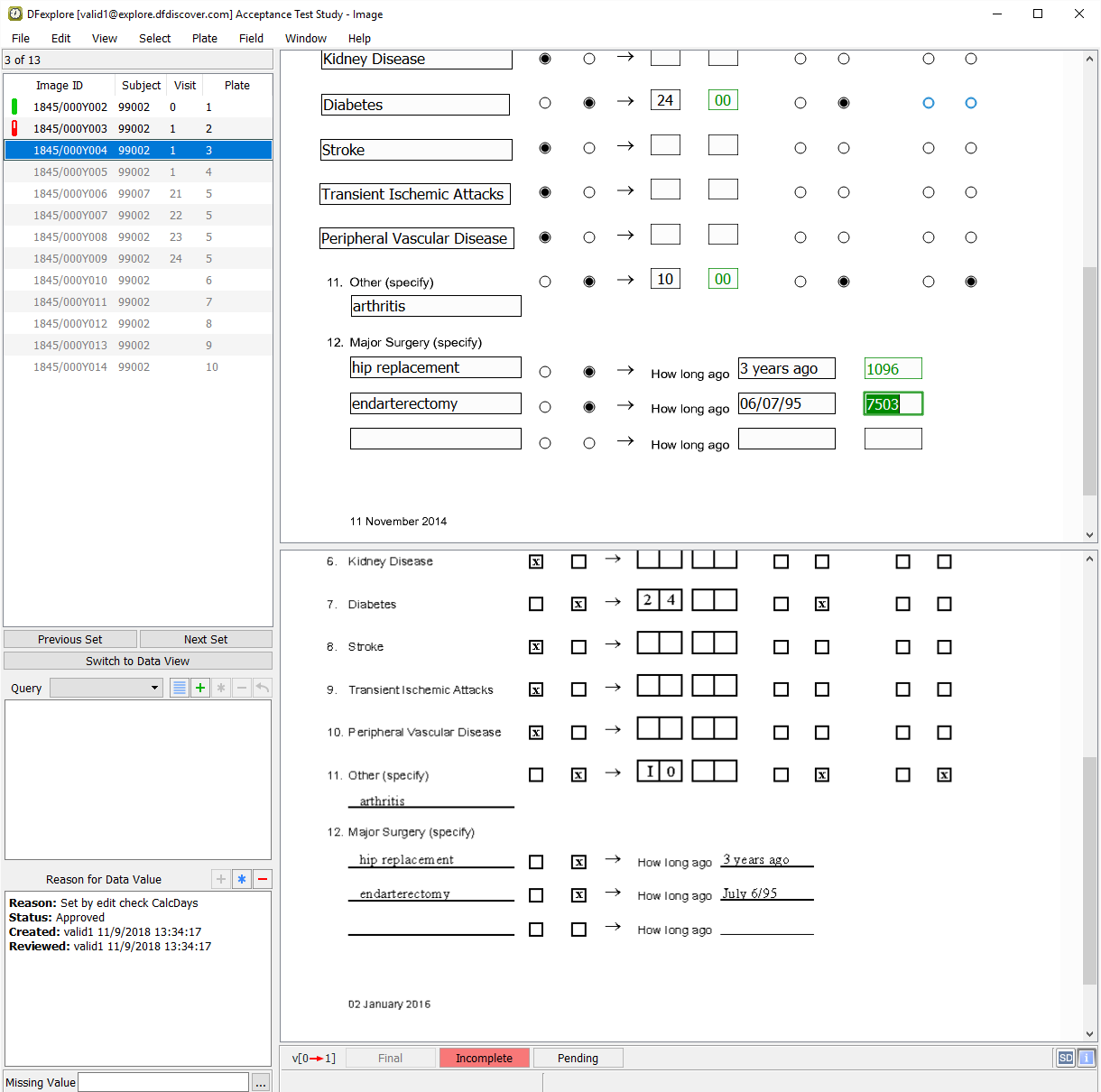Click the SD icon in status bar

click(x=1066, y=1058)
